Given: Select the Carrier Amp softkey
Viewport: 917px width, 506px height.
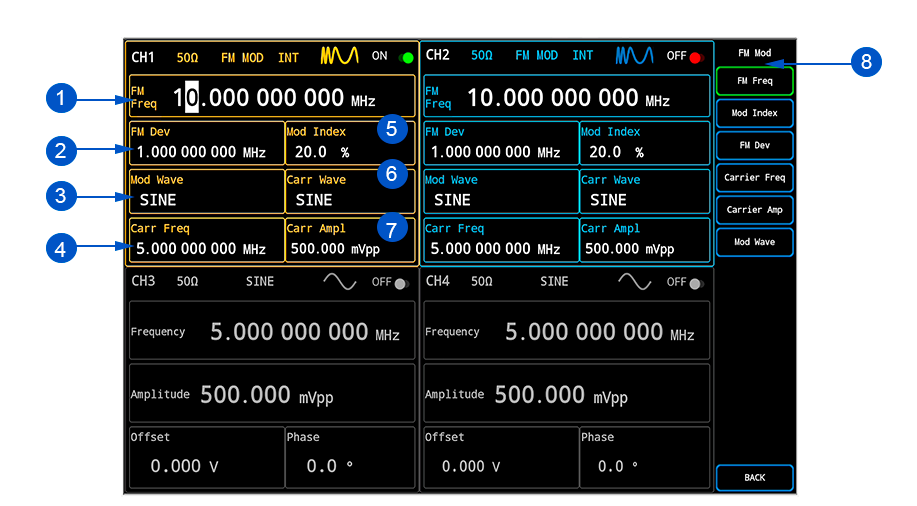Looking at the screenshot, I should click(x=754, y=209).
